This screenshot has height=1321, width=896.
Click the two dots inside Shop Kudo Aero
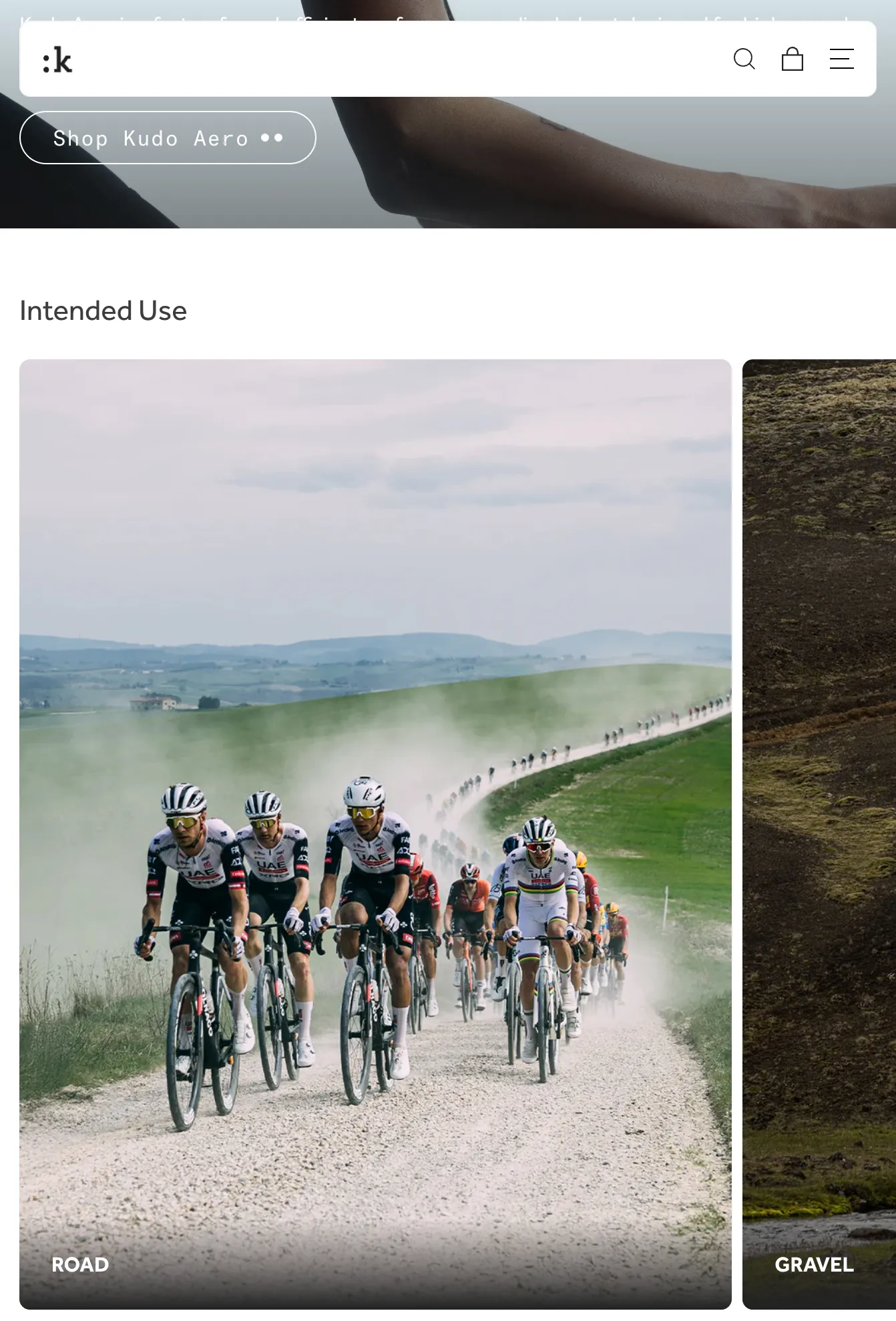coord(272,138)
